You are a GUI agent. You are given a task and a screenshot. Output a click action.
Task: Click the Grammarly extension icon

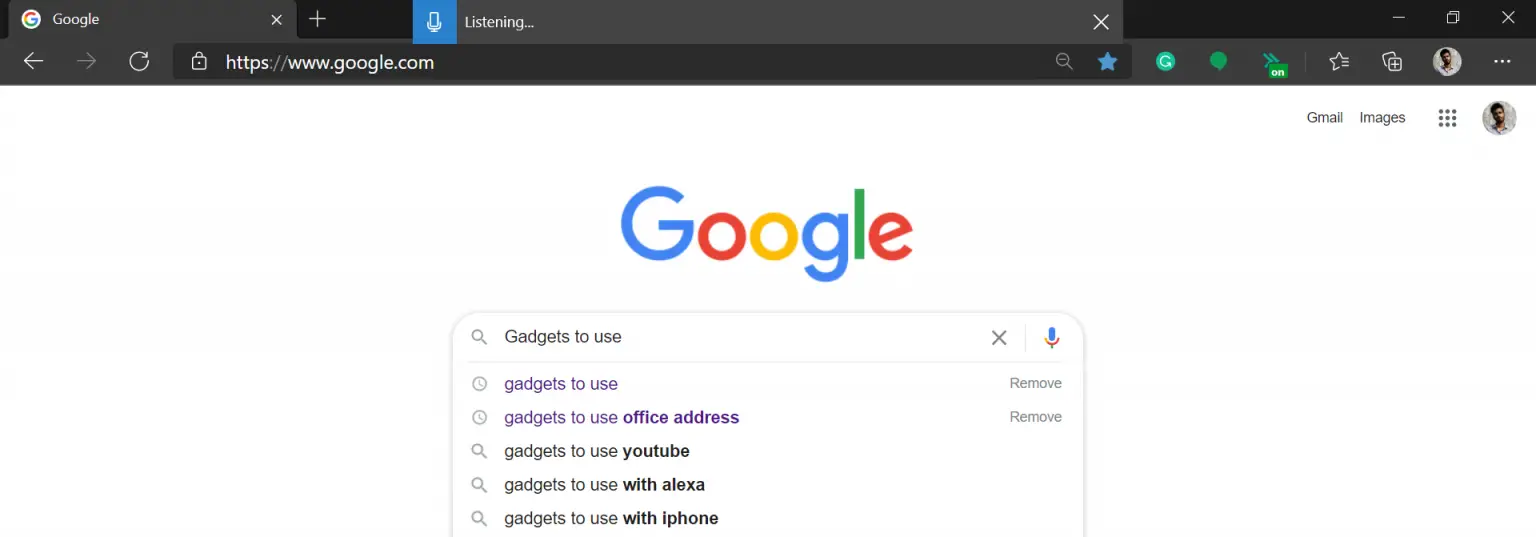tap(1165, 62)
